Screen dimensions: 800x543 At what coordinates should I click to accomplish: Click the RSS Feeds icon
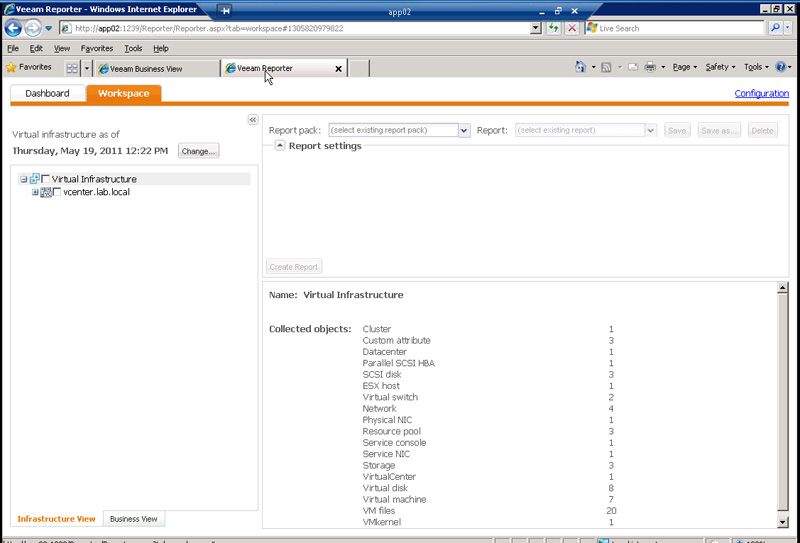tap(606, 67)
